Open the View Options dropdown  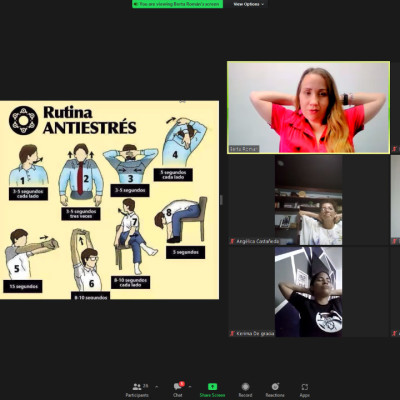[x=248, y=4]
